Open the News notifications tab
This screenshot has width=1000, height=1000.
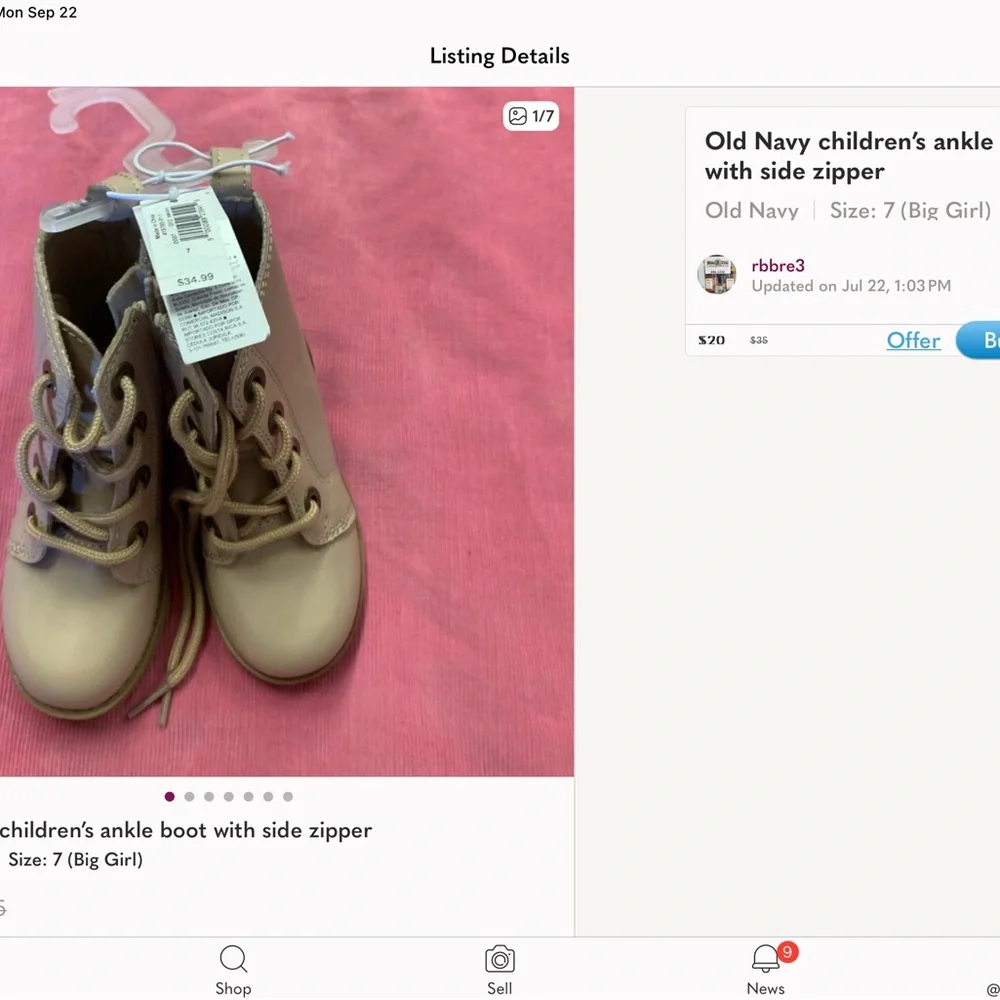click(765, 970)
